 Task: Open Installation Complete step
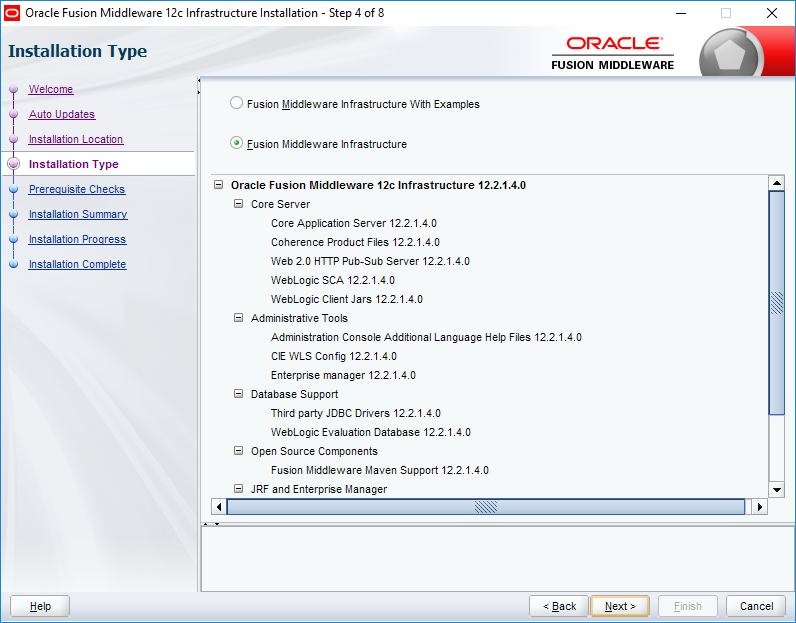click(77, 264)
